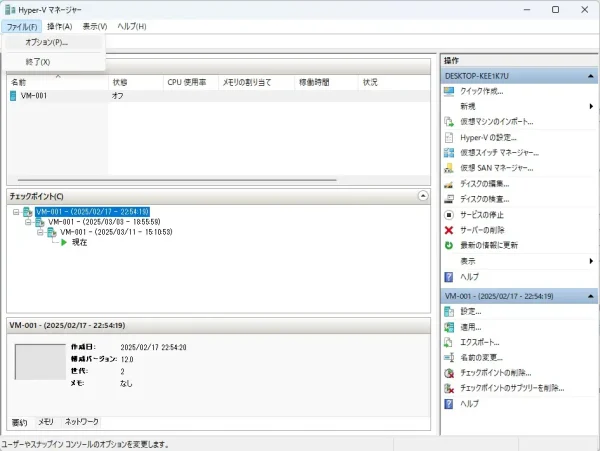Select the 現在 node in the checkpoint tree
Image resolution: width=600 pixels, height=451 pixels.
[x=80, y=243]
